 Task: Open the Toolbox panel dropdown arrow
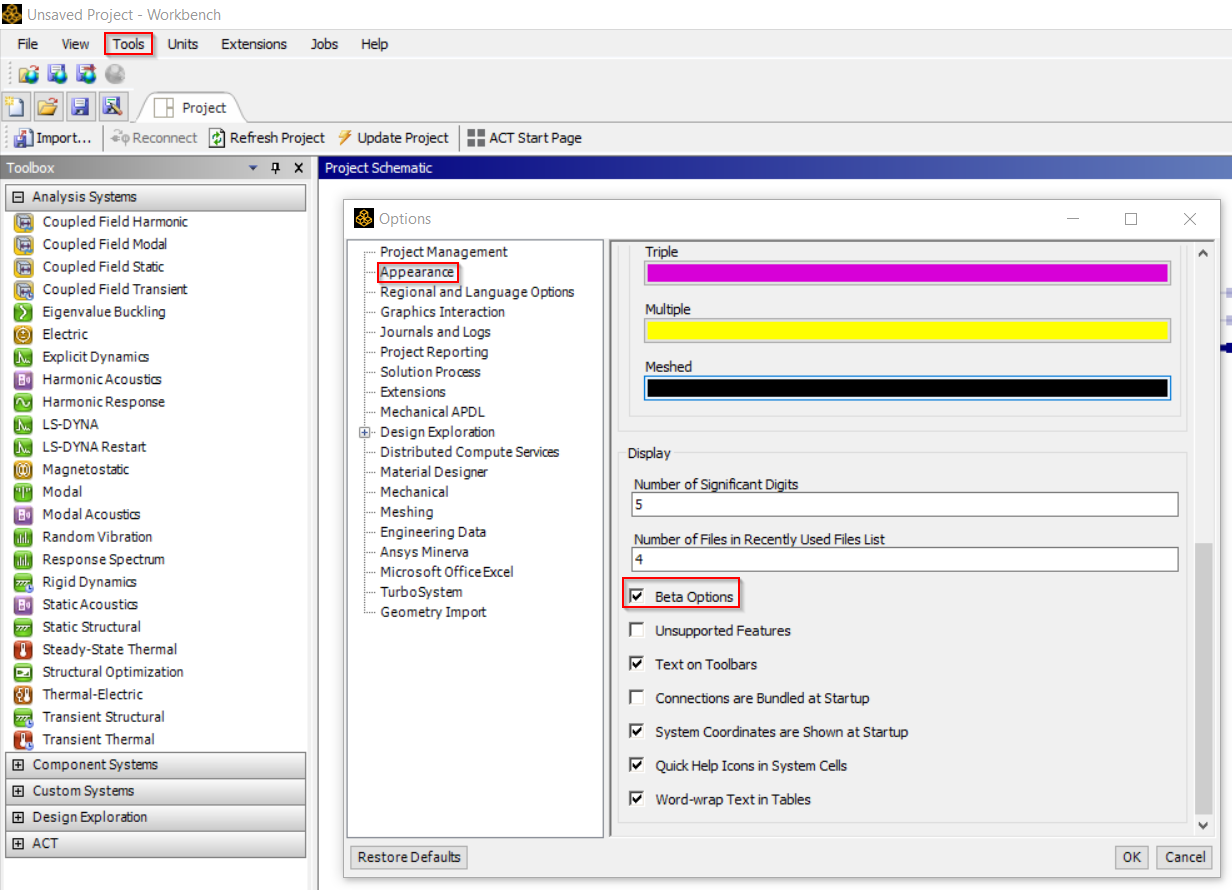click(254, 169)
